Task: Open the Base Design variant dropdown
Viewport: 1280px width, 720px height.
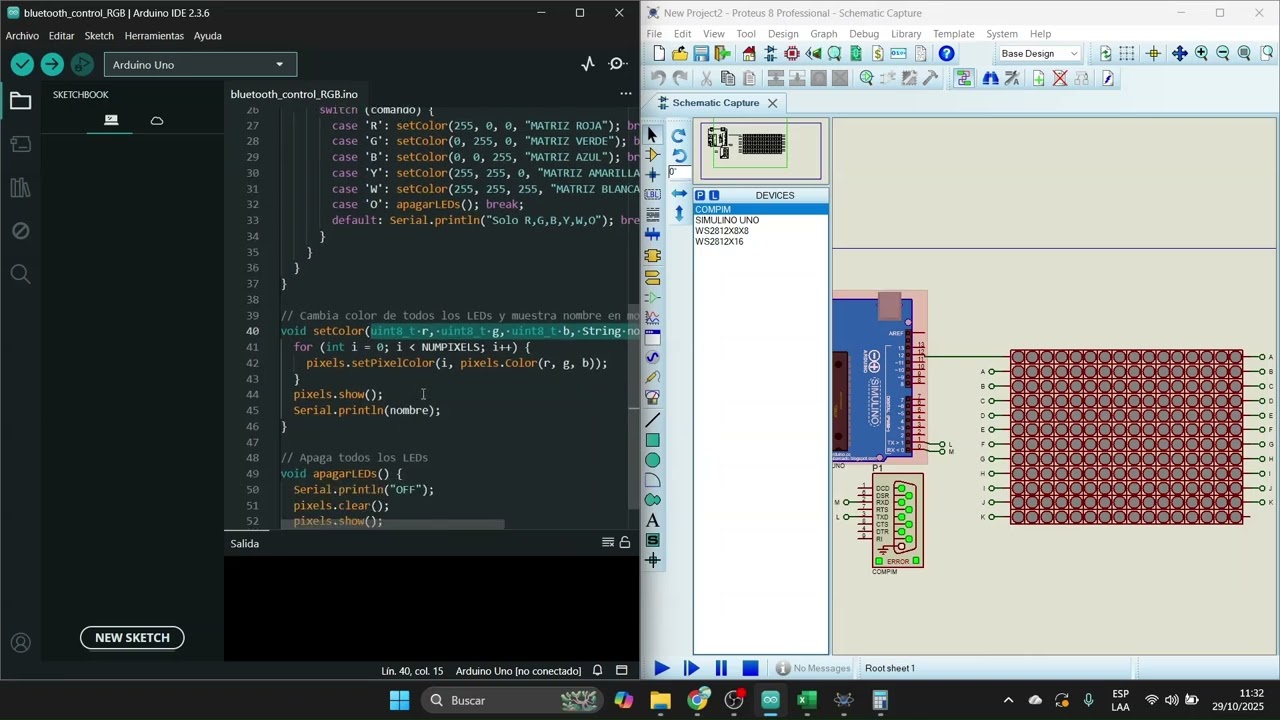Action: [1041, 53]
